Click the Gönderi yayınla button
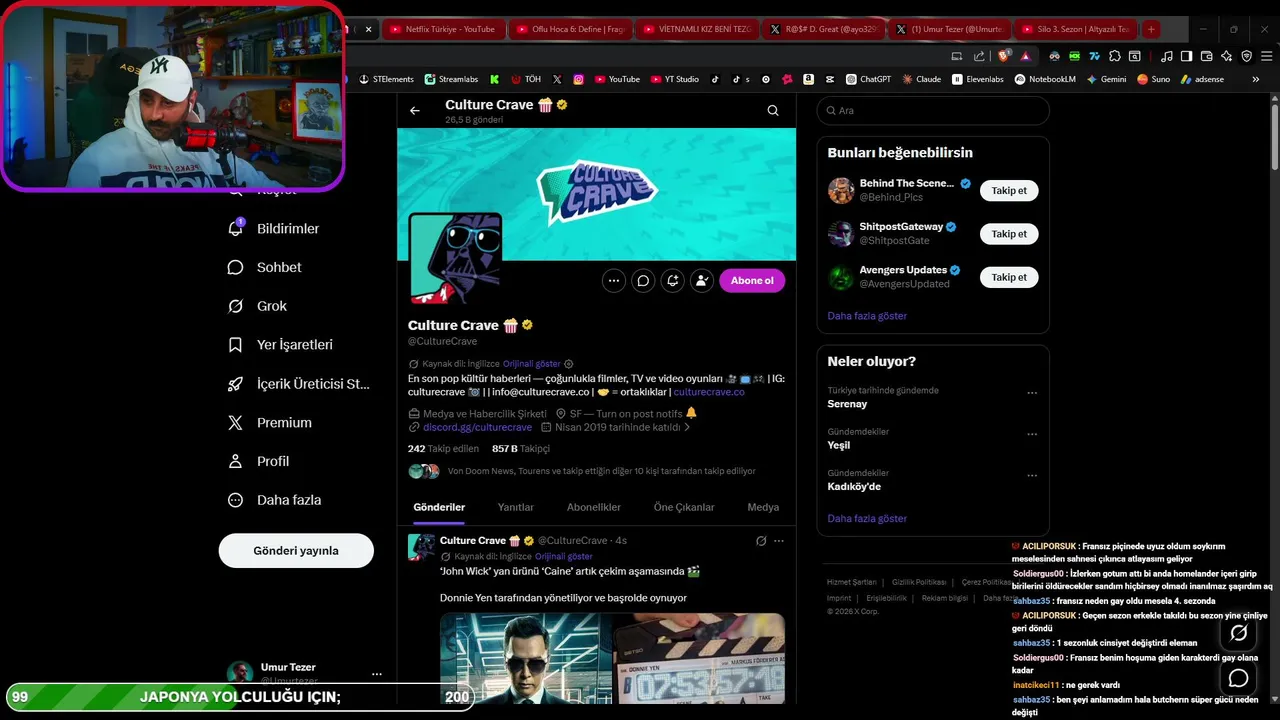The height and width of the screenshot is (720, 1280). tap(296, 551)
